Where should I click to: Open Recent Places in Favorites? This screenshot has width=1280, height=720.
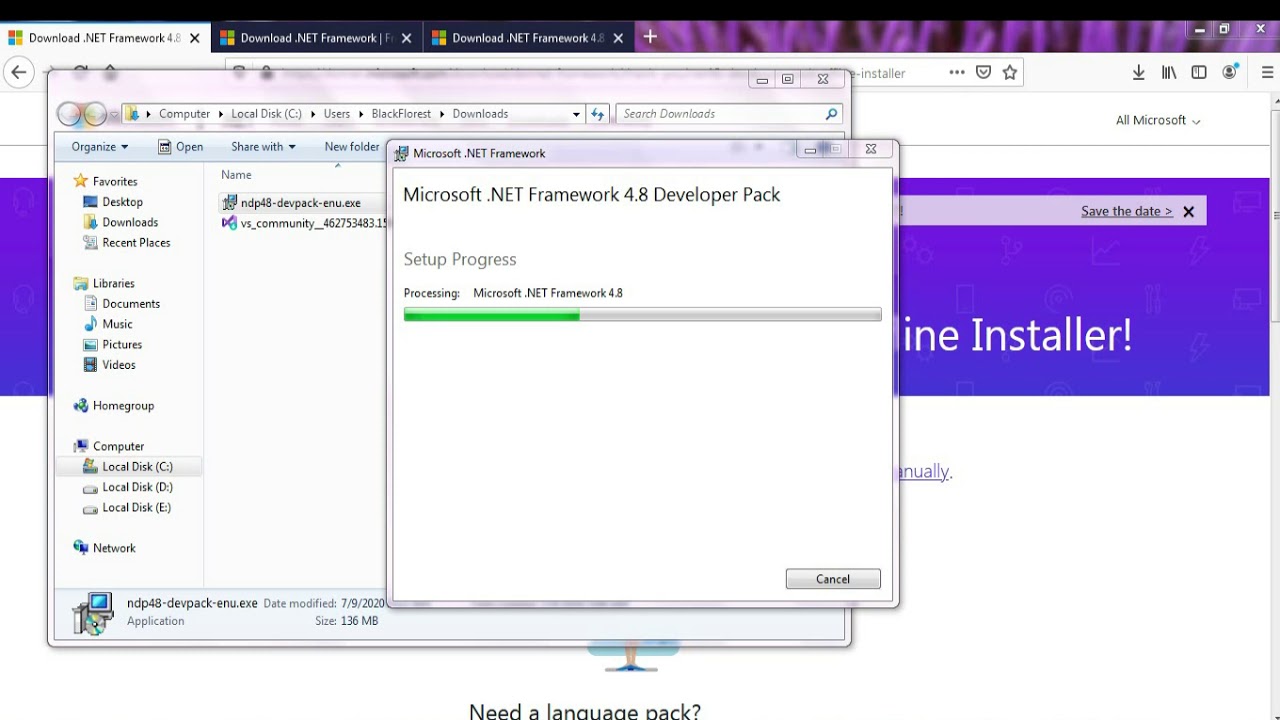(136, 242)
